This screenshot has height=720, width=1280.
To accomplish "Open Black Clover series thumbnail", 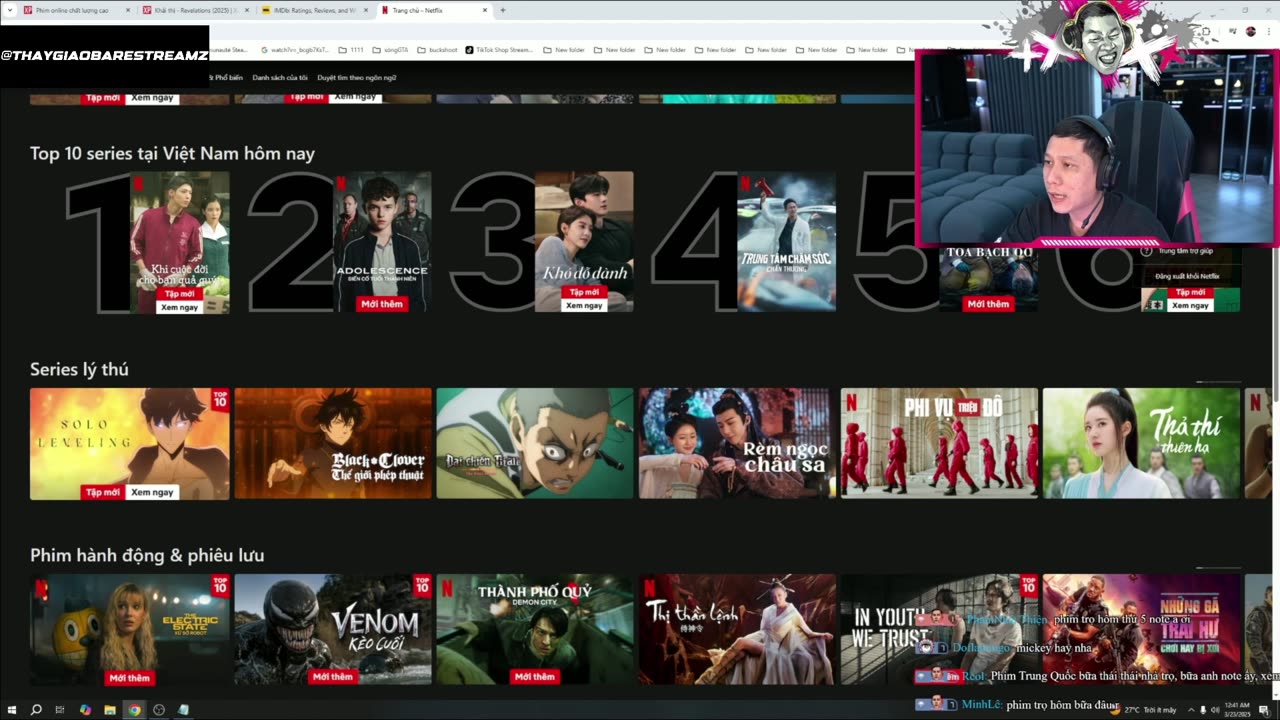I will pyautogui.click(x=333, y=443).
